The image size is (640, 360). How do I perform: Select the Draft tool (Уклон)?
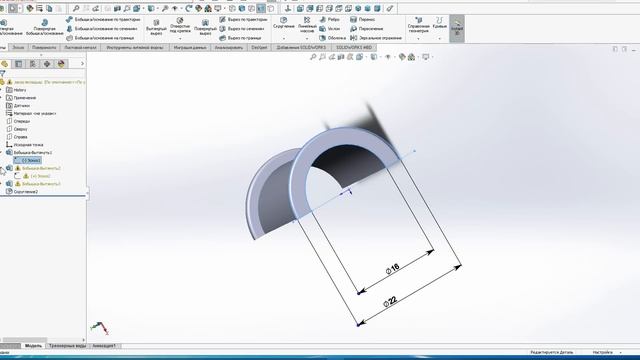(329, 29)
